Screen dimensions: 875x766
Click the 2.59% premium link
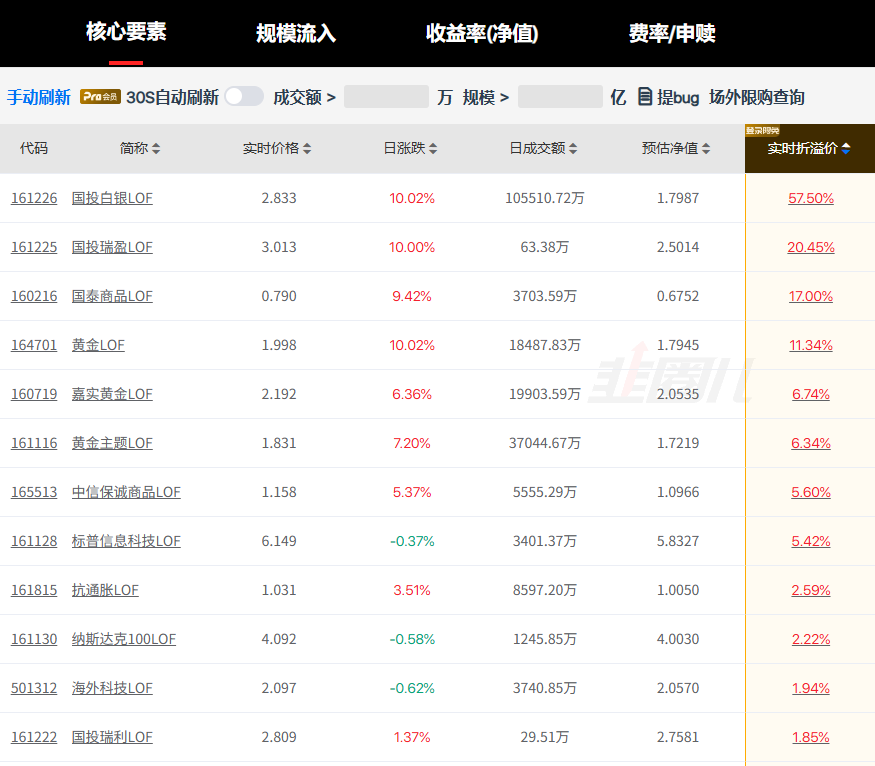pyautogui.click(x=811, y=591)
